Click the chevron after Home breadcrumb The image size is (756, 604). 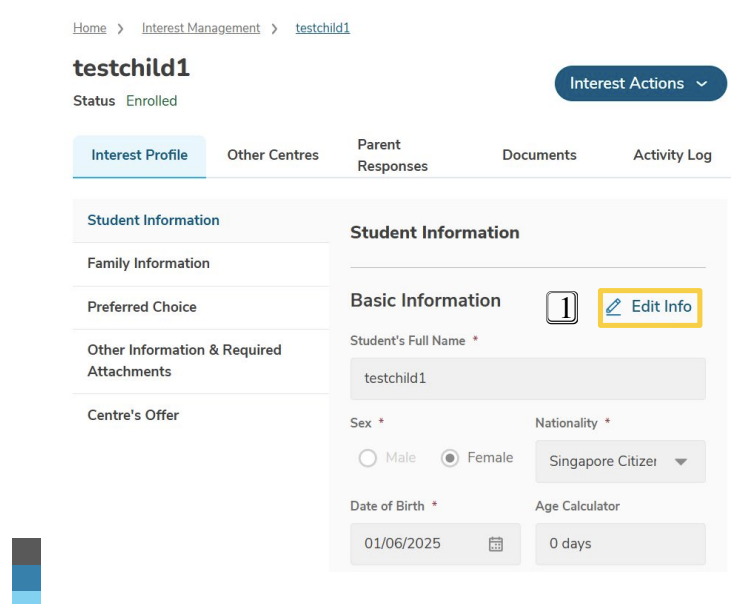(120, 29)
